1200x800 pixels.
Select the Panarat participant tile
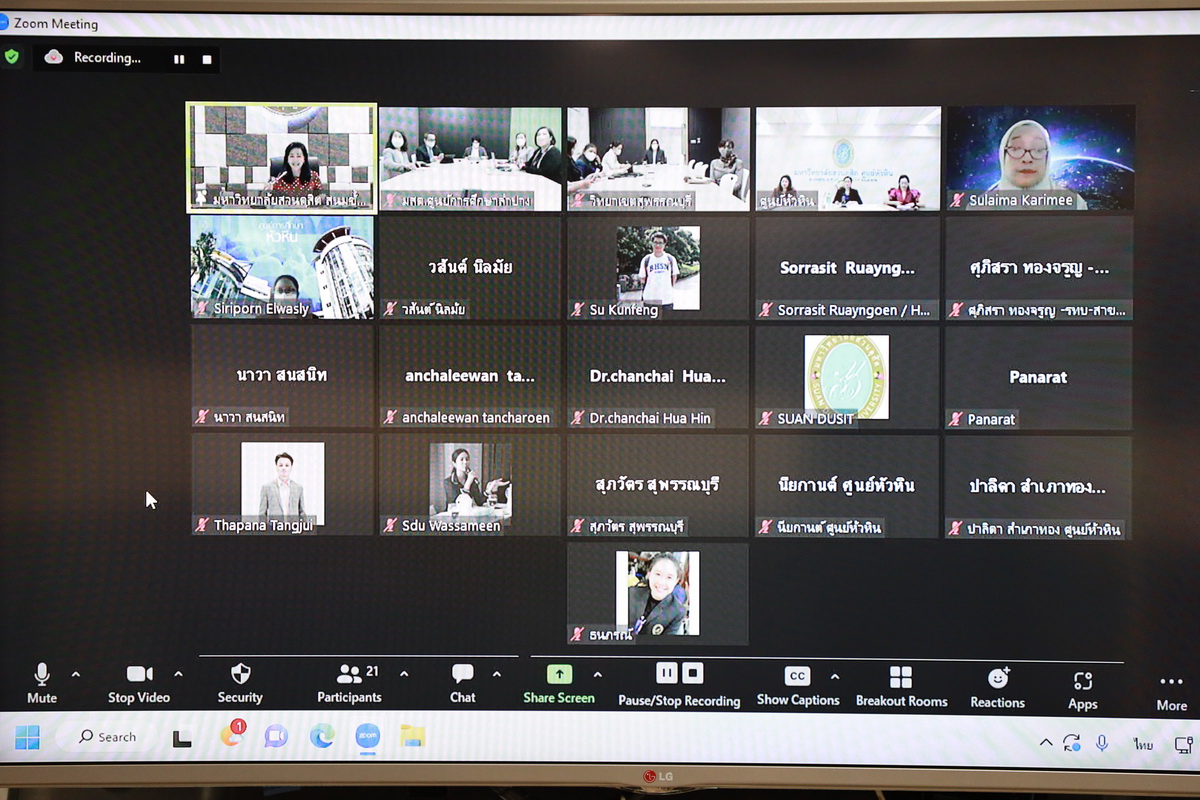[x=1039, y=377]
